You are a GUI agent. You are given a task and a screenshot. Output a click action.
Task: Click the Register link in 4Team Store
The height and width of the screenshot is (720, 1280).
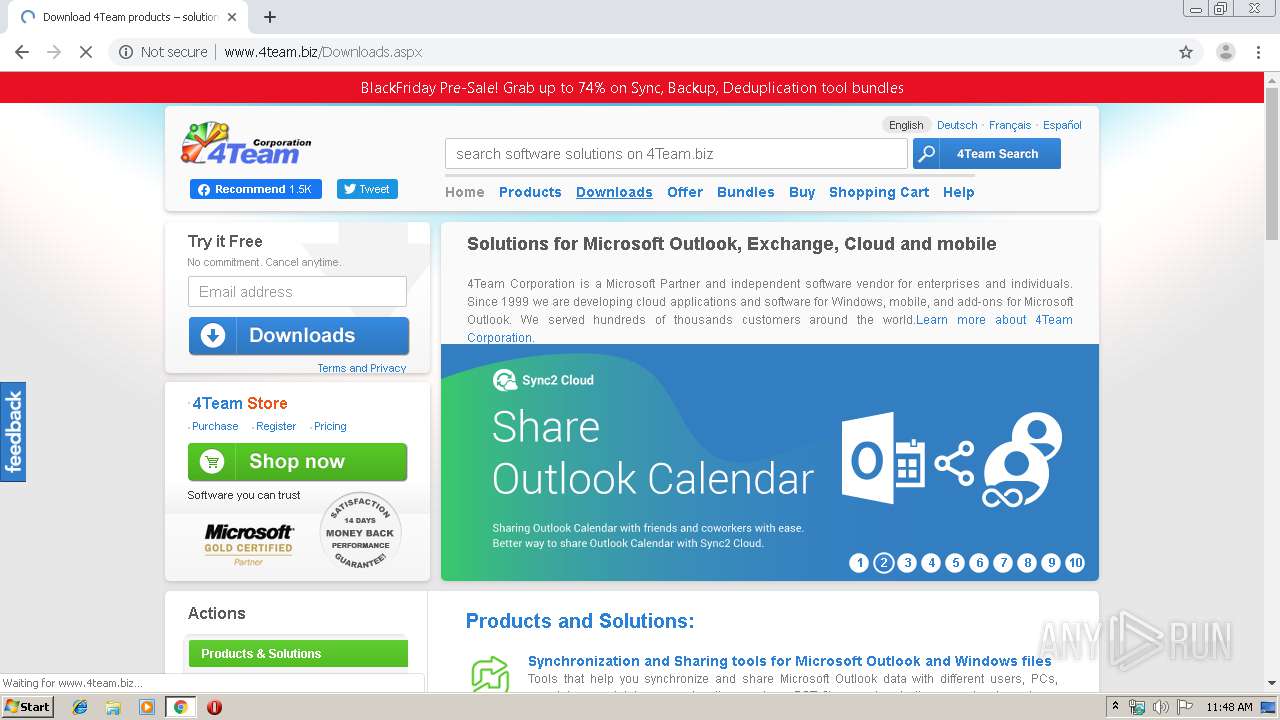click(276, 426)
